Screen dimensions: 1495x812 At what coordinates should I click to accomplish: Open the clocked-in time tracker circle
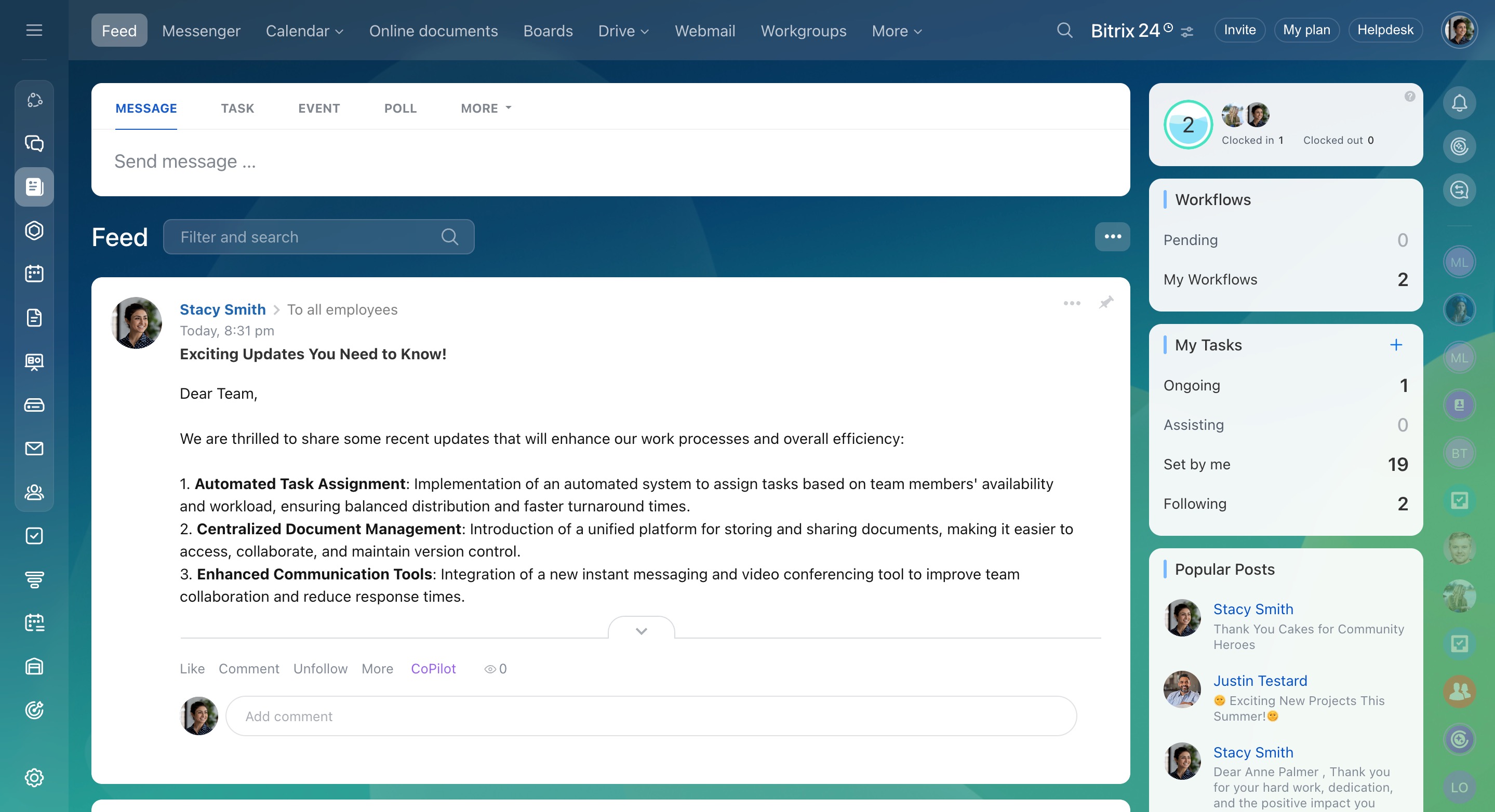pyautogui.click(x=1188, y=125)
